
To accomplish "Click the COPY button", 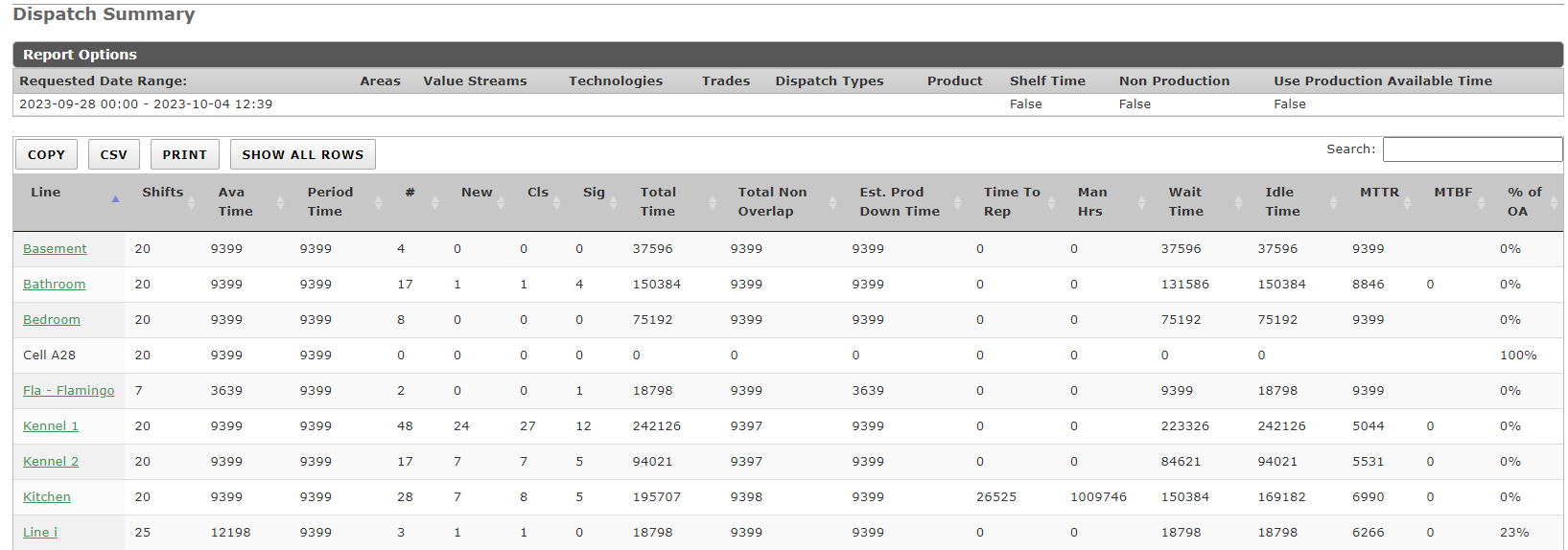I will pyautogui.click(x=46, y=154).
